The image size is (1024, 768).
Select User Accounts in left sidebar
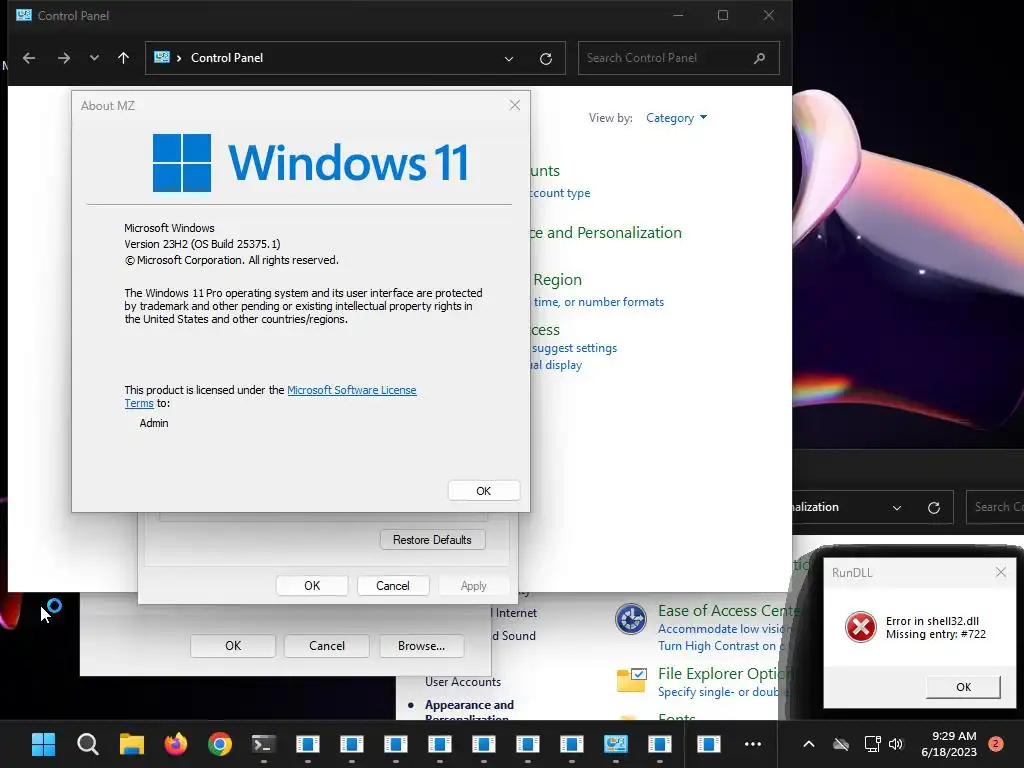click(463, 682)
